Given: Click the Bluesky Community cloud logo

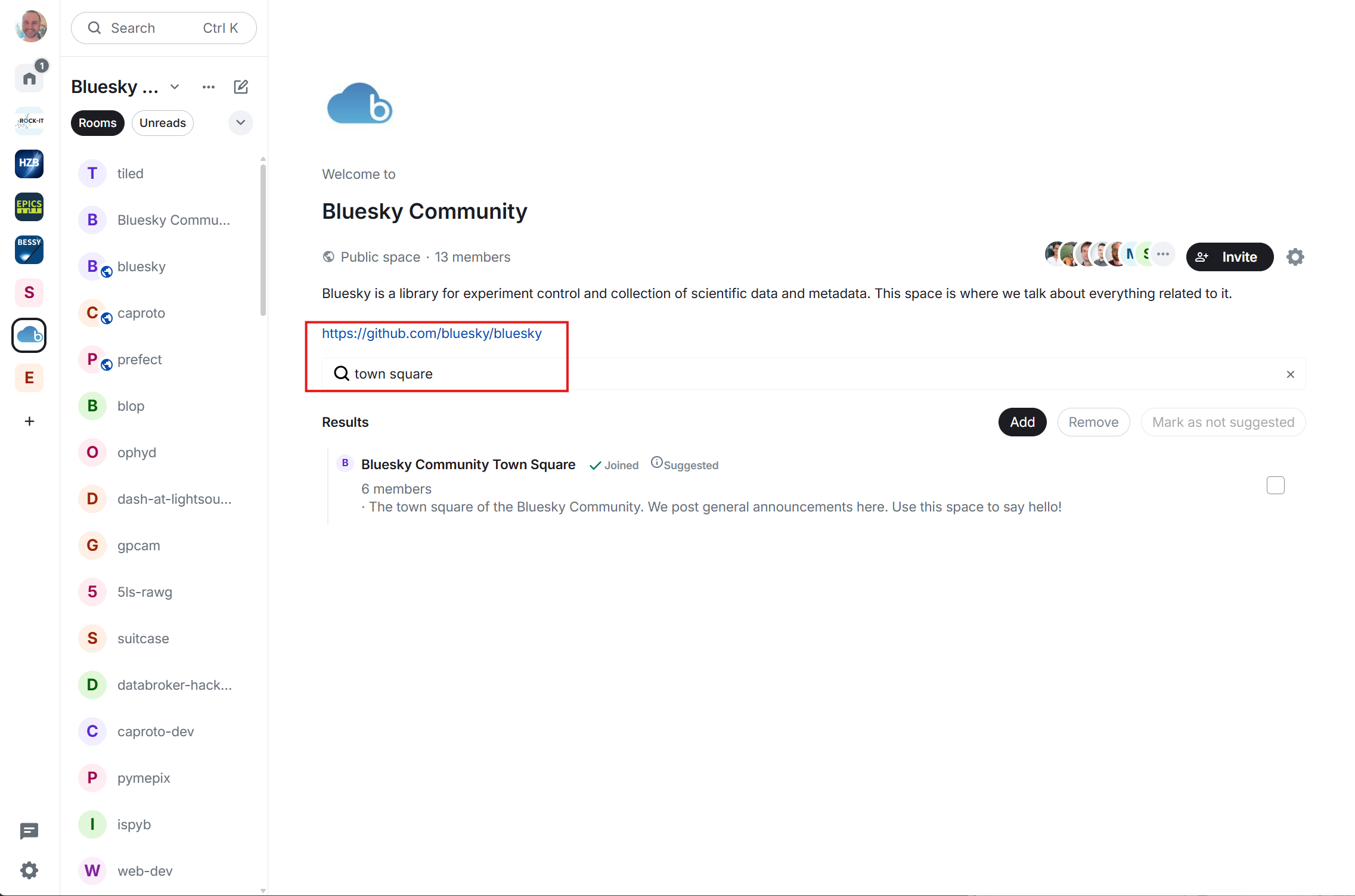Looking at the screenshot, I should point(359,104).
